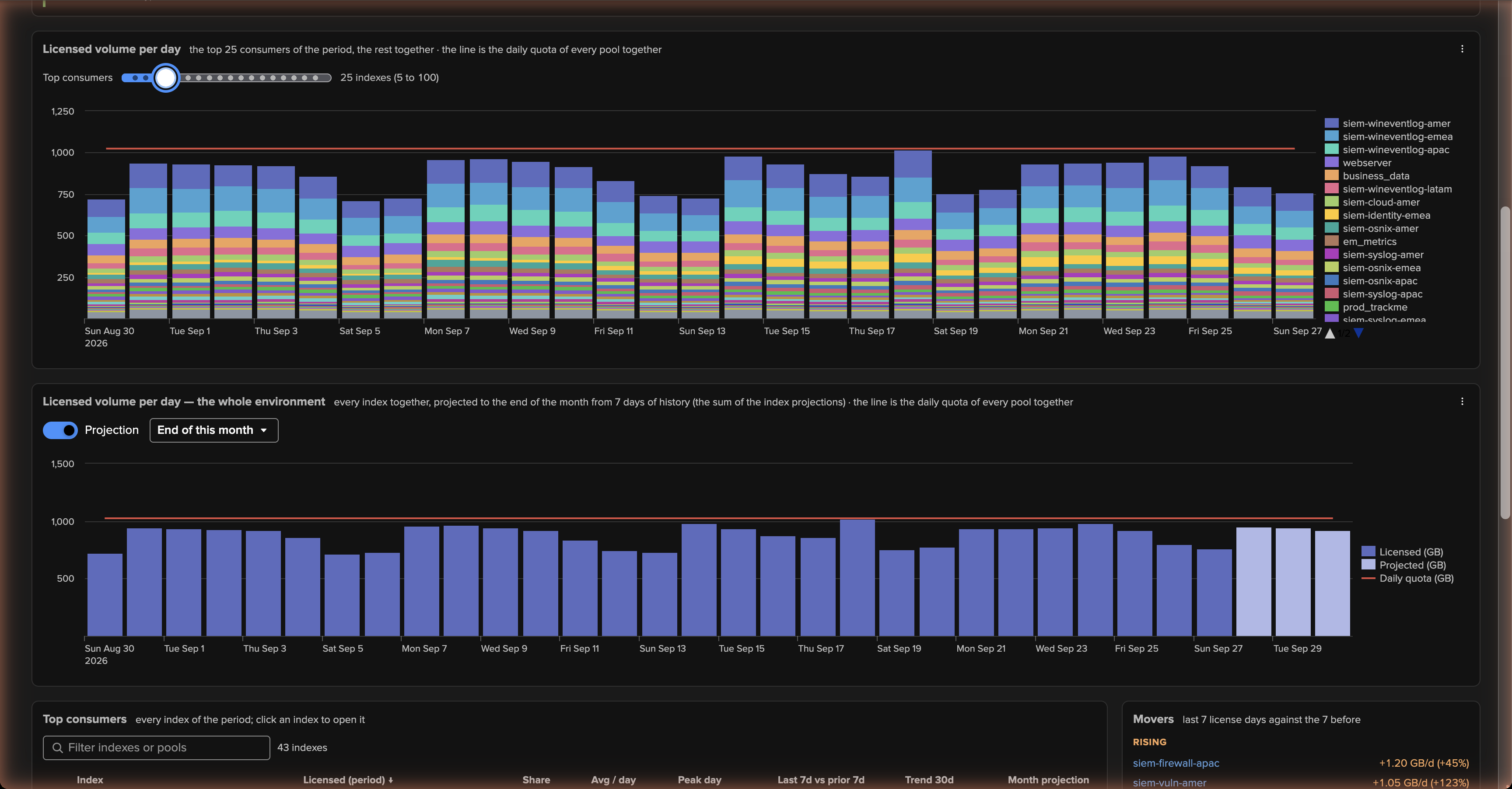Toggle siem-wineventlog-apac legend entry

click(1387, 150)
